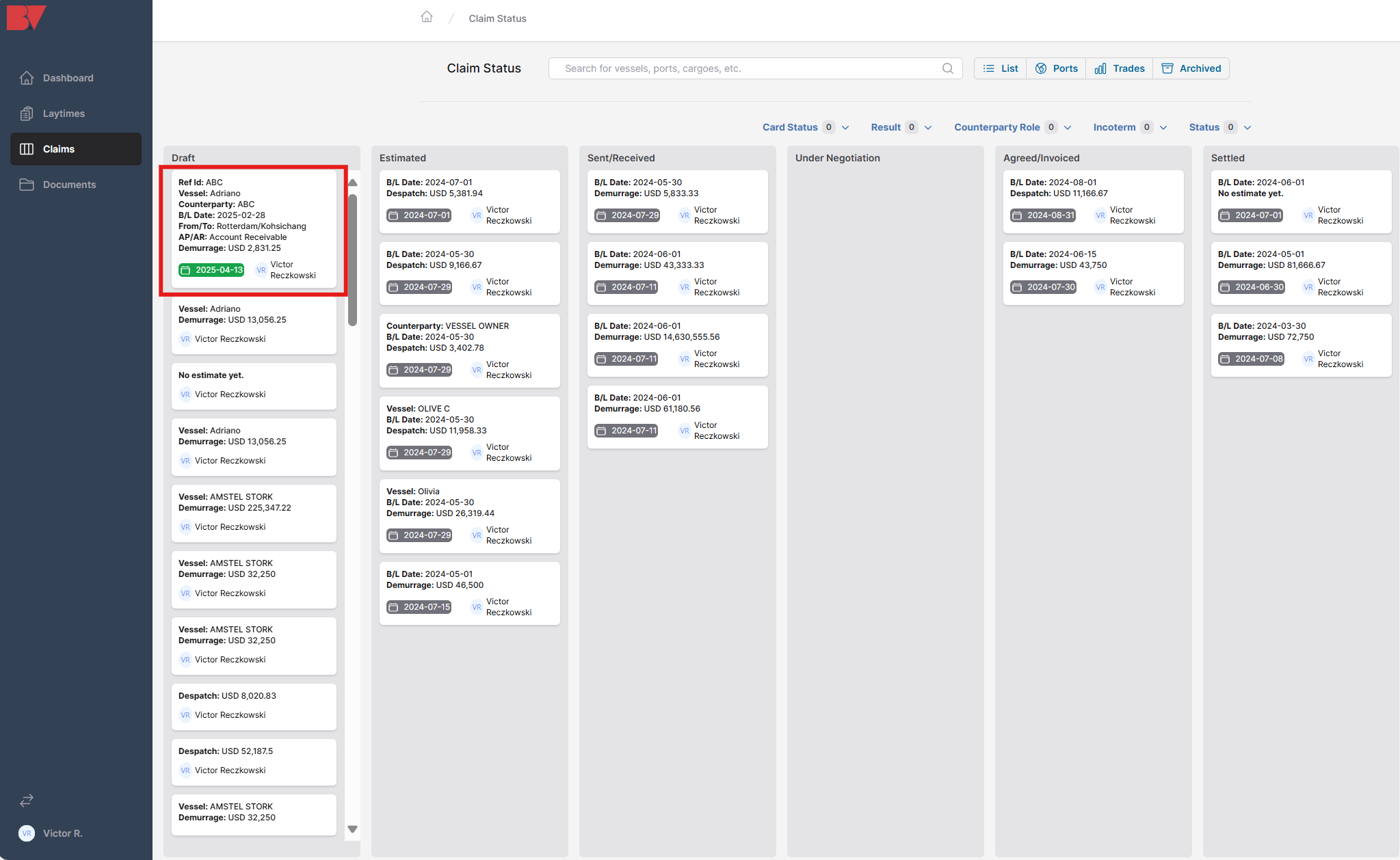This screenshot has height=860, width=1400.
Task: Click the Draft column scroll down arrow
Action: [x=352, y=829]
